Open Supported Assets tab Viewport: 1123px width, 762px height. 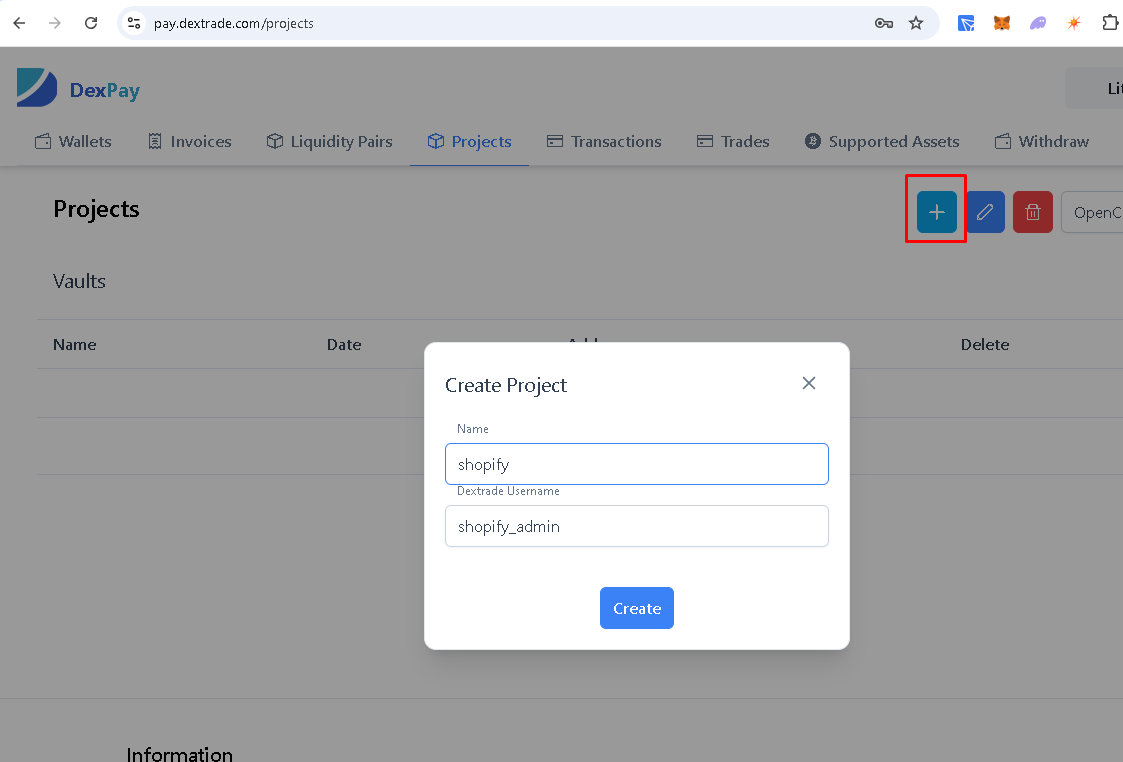[x=882, y=142]
